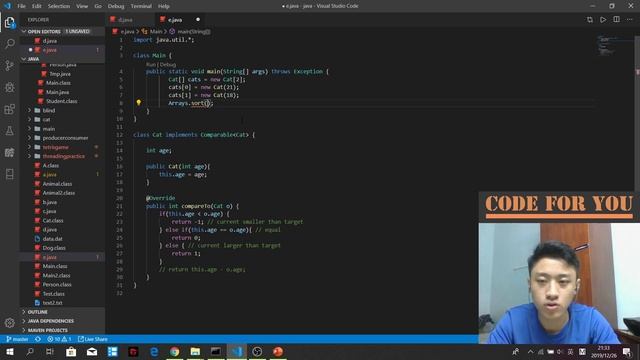Open the Windows notification center
The height and width of the screenshot is (360, 640).
click(x=627, y=351)
